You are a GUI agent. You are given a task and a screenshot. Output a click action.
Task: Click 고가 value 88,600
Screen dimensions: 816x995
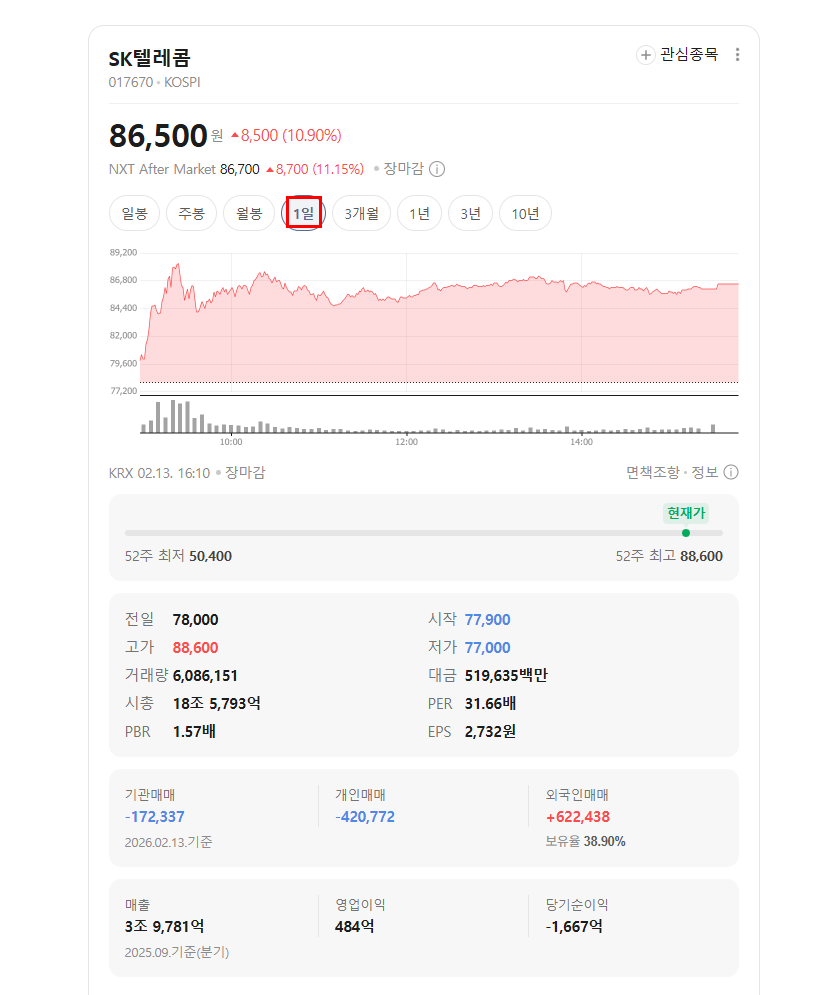tap(195, 648)
